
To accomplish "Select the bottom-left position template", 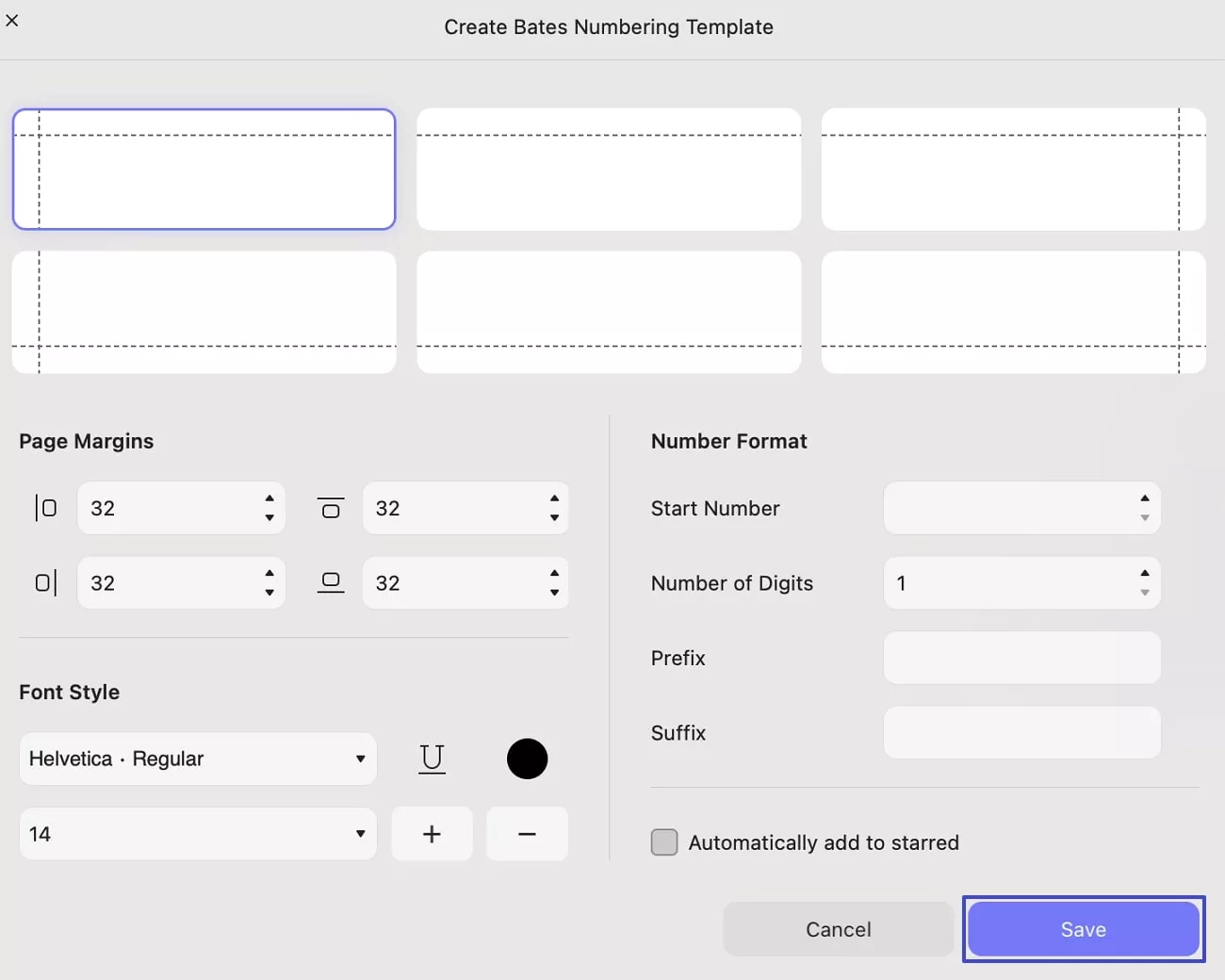I will pos(204,312).
